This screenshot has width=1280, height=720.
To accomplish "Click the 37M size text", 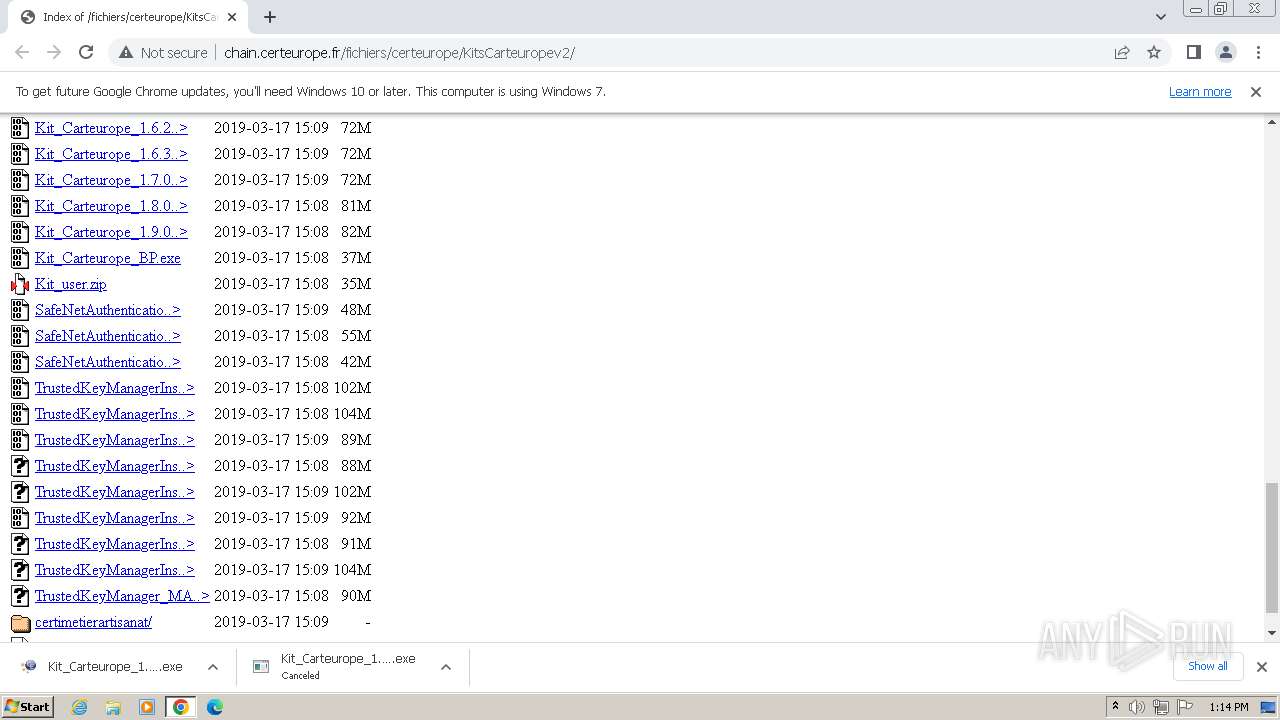I will pyautogui.click(x=356, y=258).
